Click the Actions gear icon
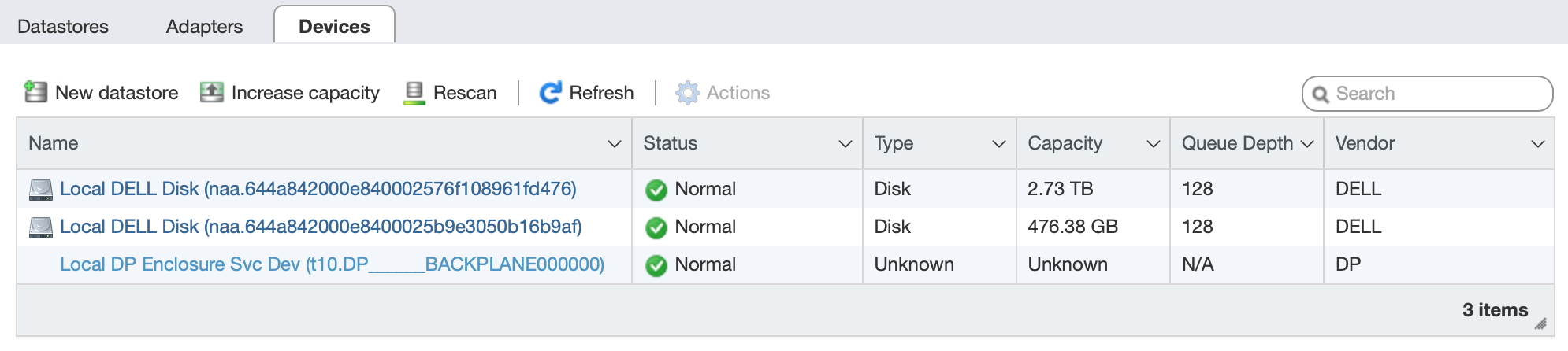Viewport: 1568px width, 351px height. coord(687,93)
